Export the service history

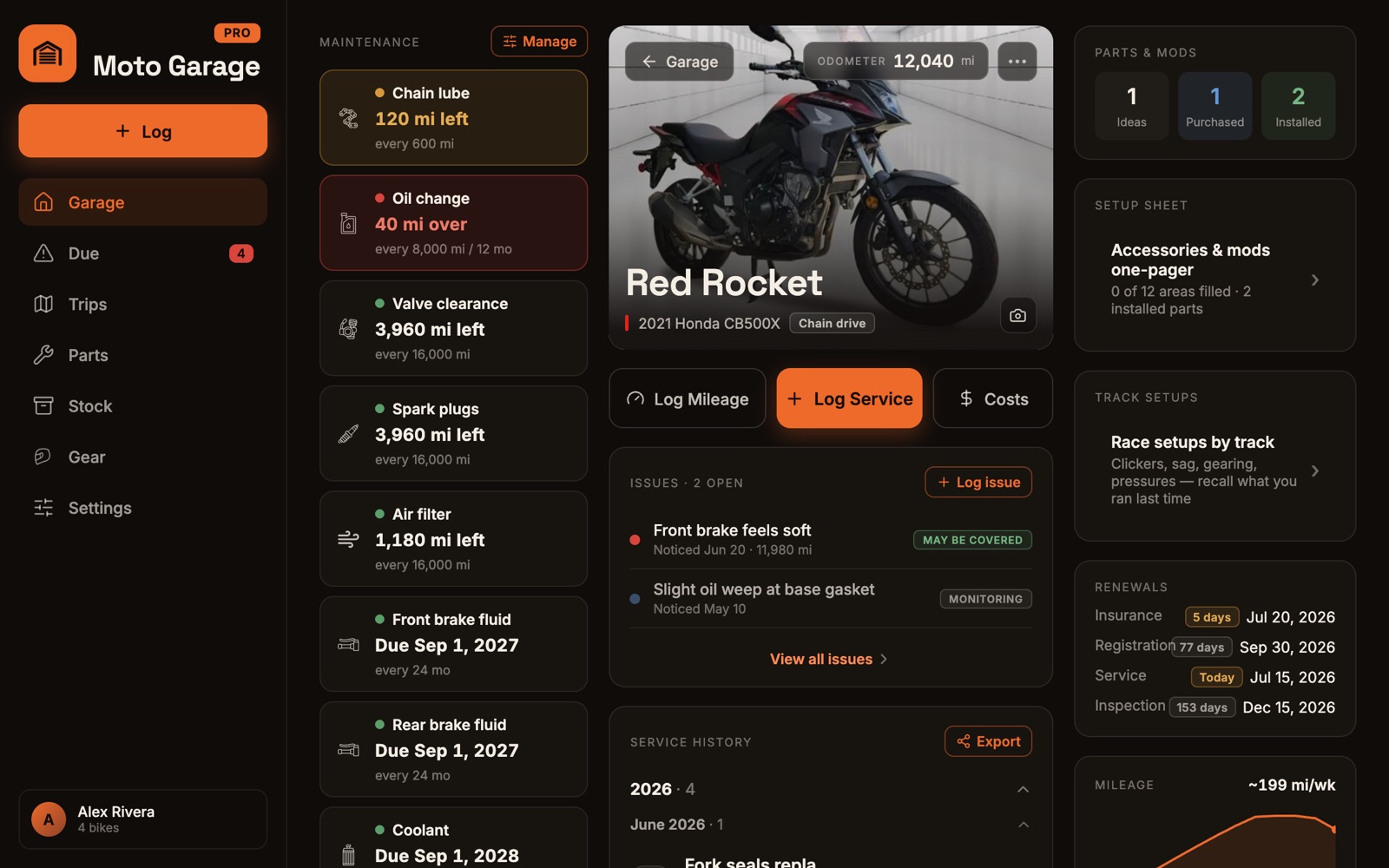coord(988,741)
